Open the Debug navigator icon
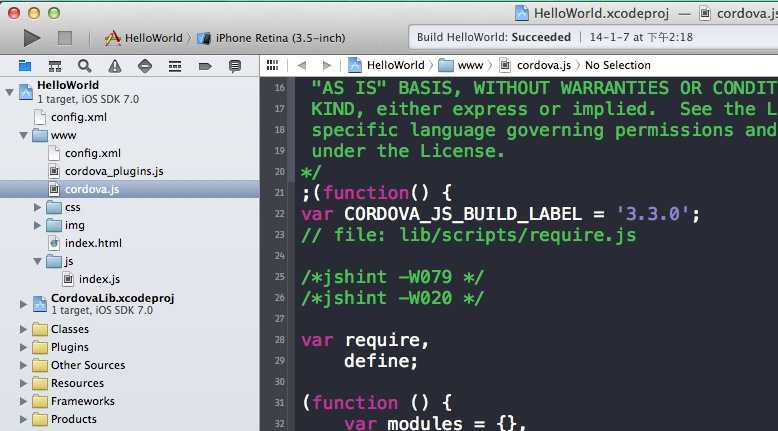778x431 pixels. [175, 66]
